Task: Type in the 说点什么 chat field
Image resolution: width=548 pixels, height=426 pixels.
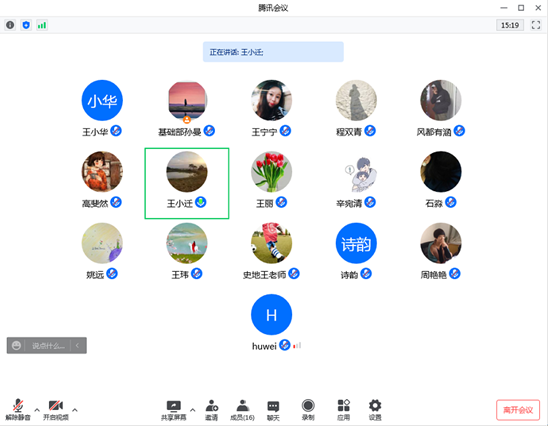Action: tap(49, 346)
